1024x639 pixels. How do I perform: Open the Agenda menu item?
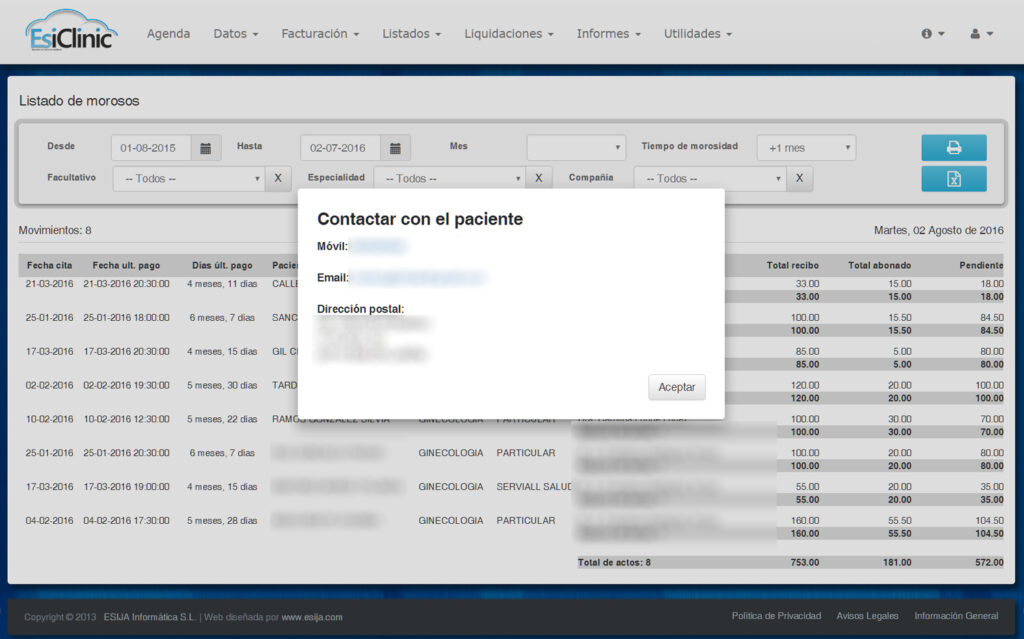(168, 33)
